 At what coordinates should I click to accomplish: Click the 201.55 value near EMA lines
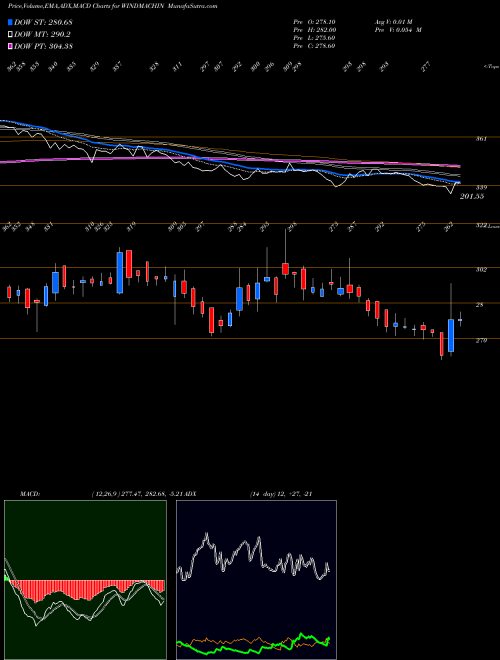tap(472, 197)
